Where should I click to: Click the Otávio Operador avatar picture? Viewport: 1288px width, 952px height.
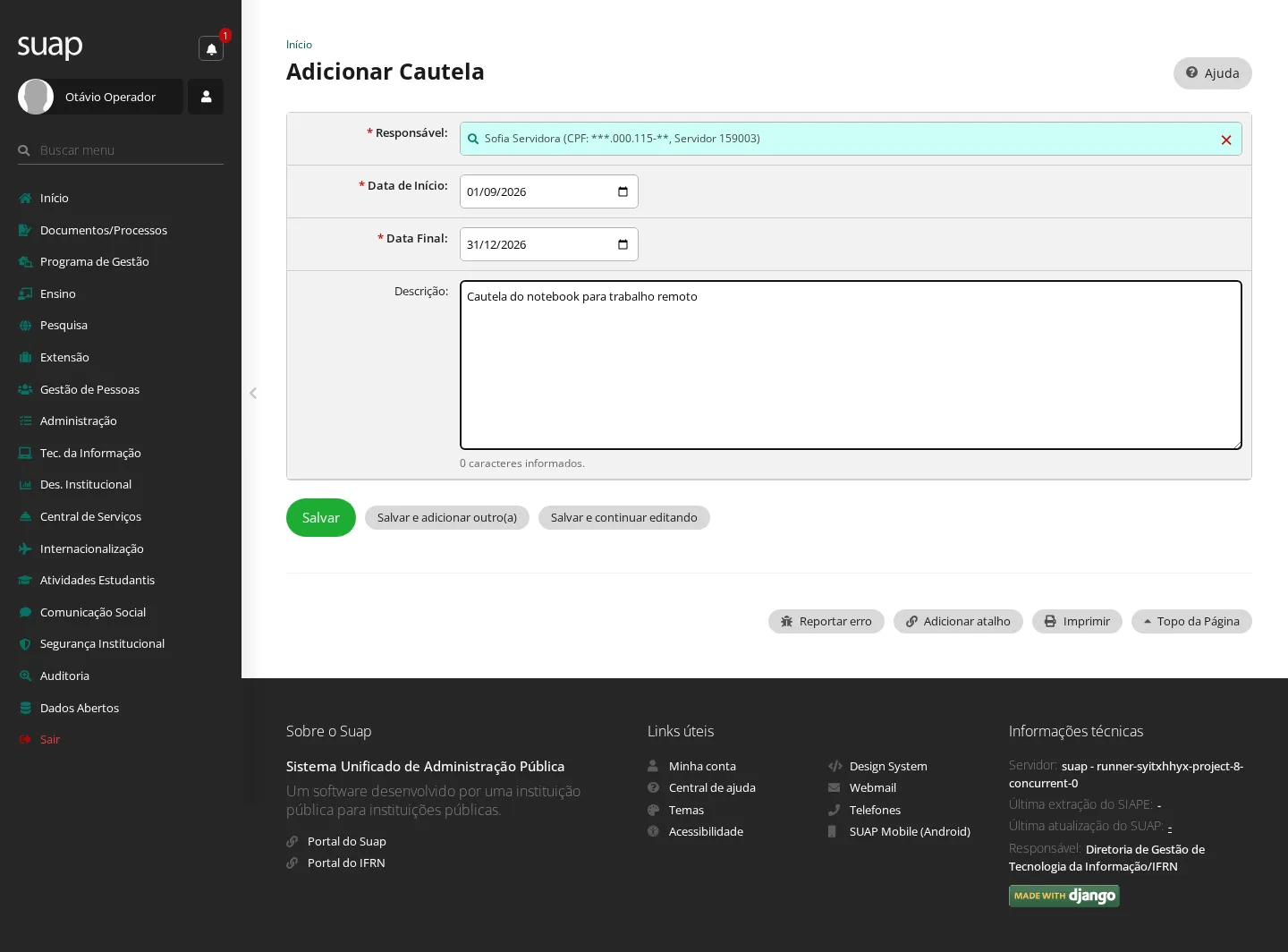point(36,97)
